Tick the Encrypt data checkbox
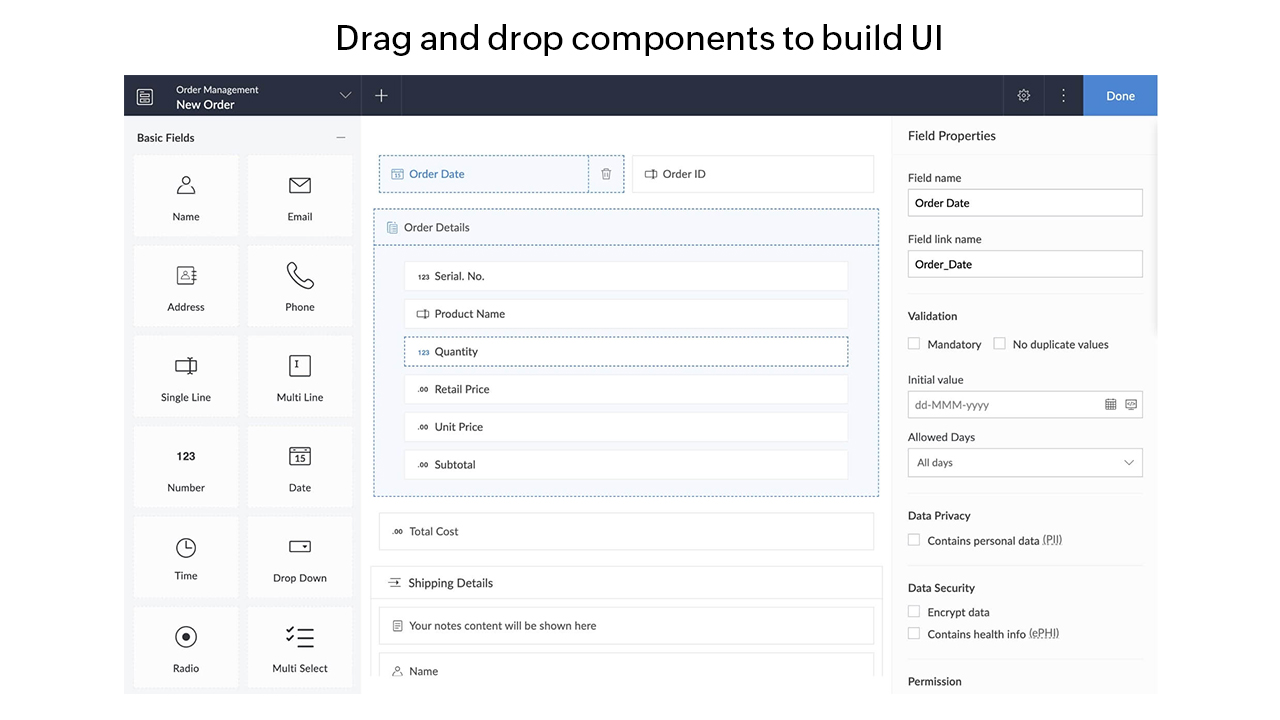Viewport: 1280px width, 720px height. point(914,612)
